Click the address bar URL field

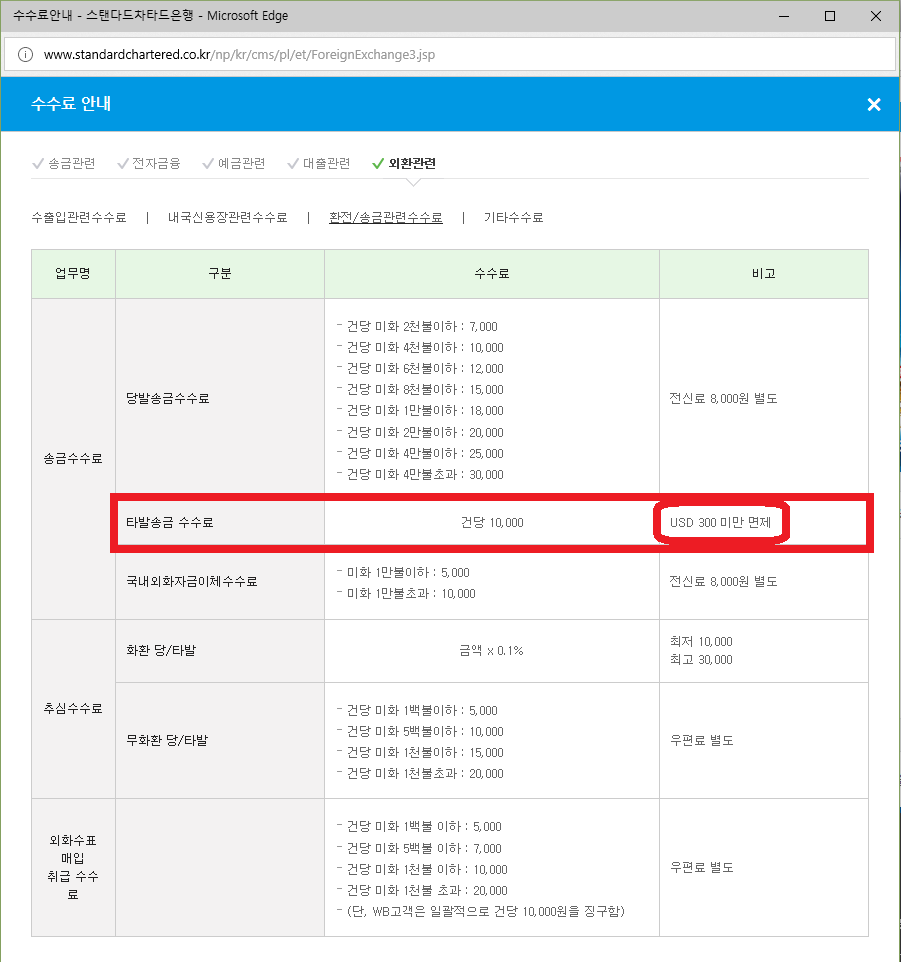tap(450, 55)
